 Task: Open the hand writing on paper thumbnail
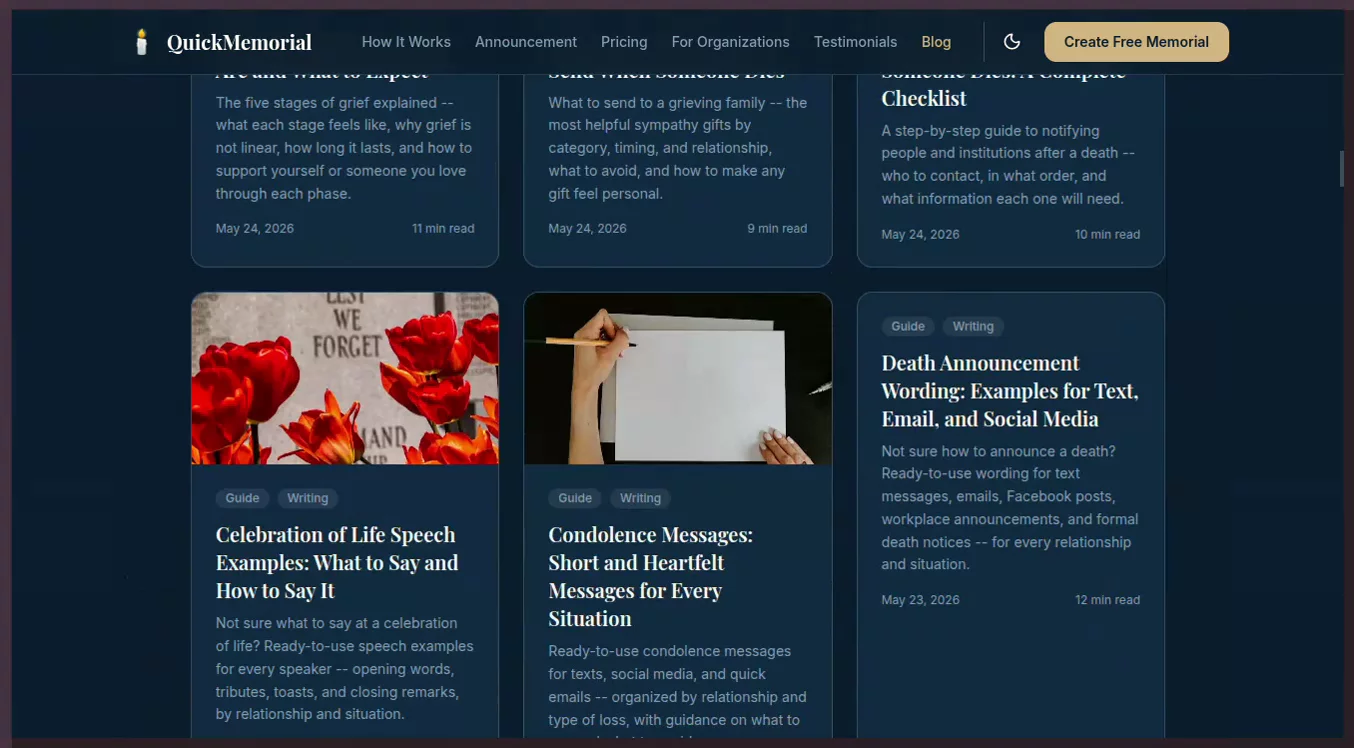point(678,378)
